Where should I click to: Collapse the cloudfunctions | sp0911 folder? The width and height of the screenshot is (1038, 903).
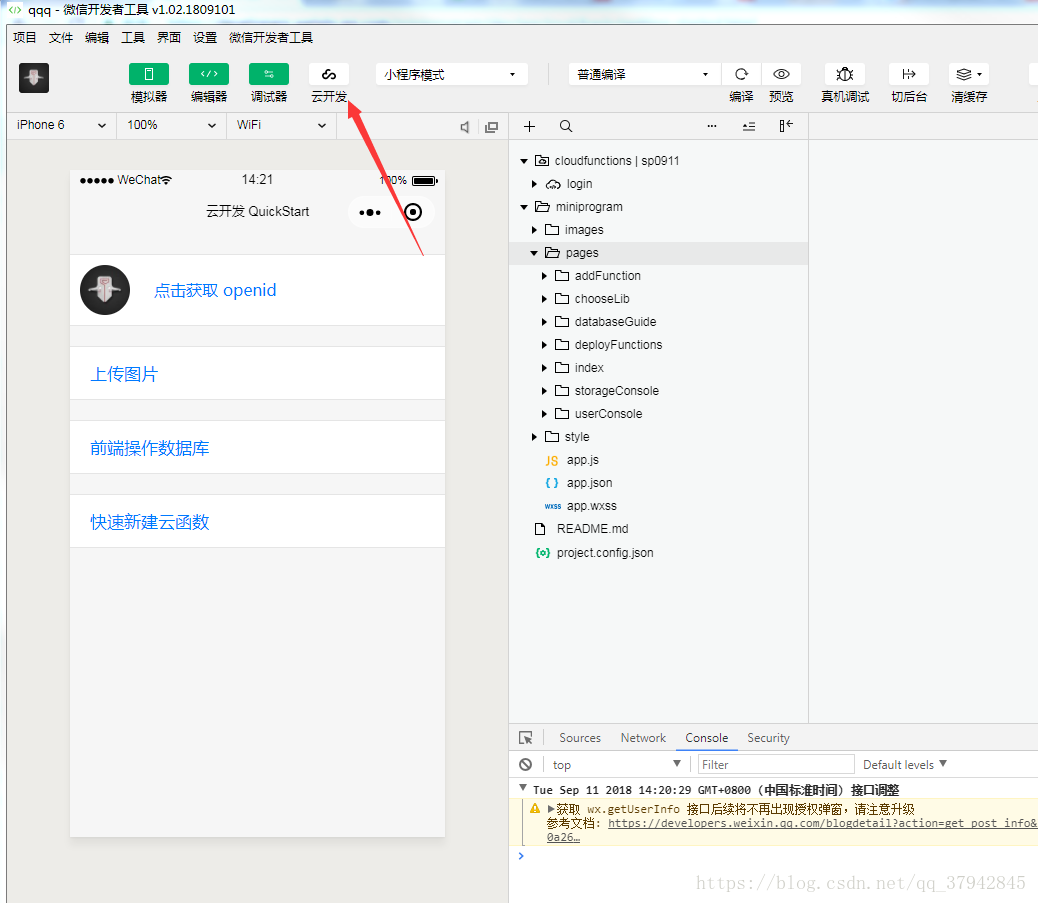click(524, 161)
